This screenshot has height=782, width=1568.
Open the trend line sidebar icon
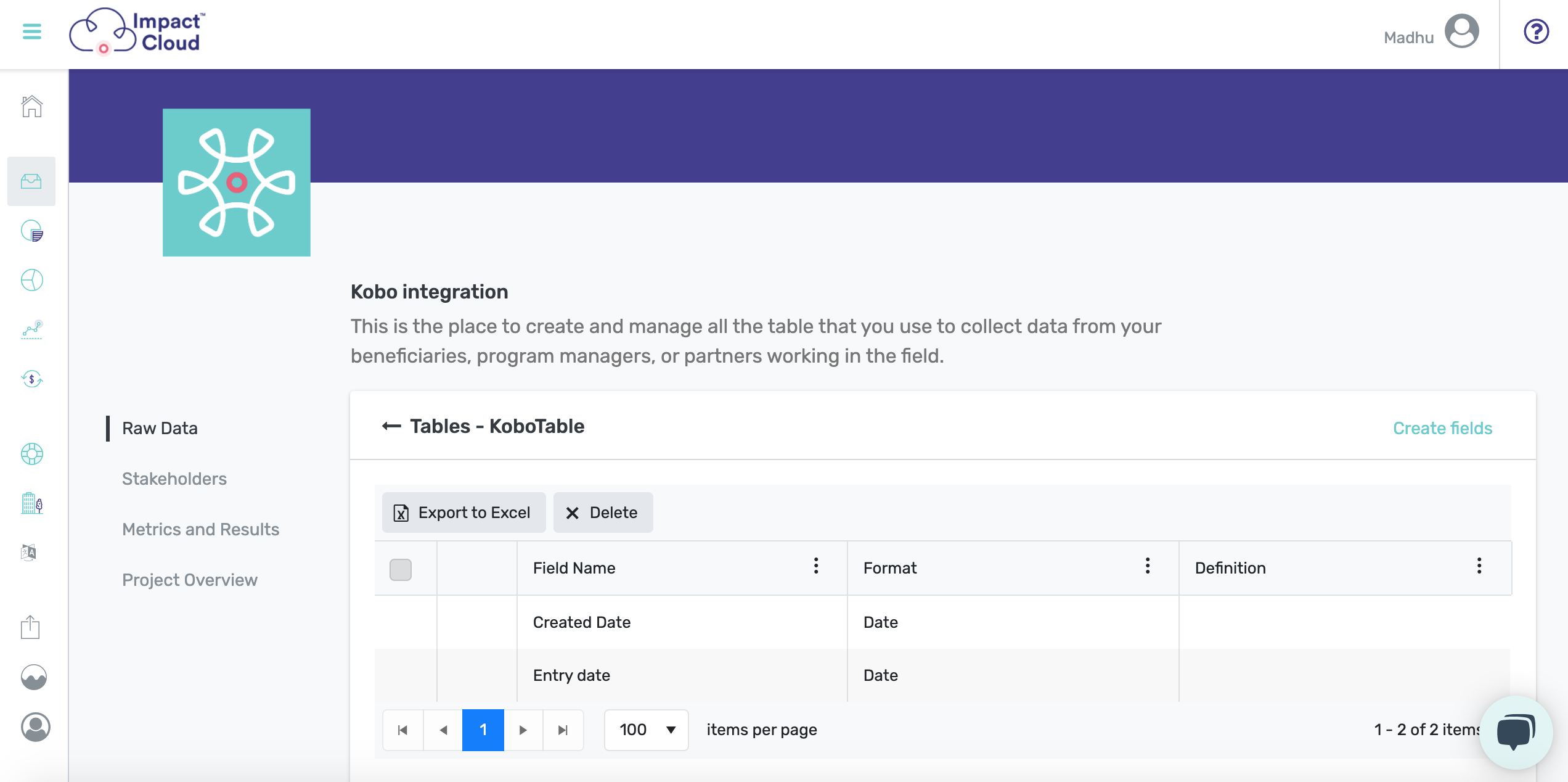point(31,330)
